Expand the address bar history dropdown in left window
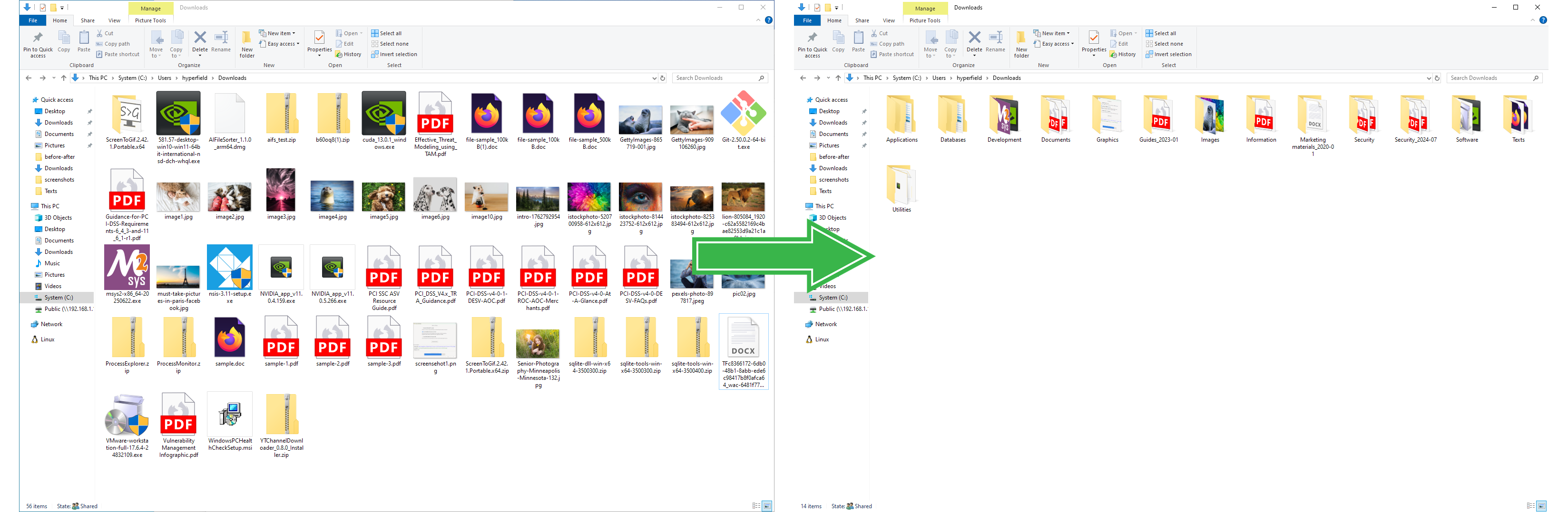 point(654,78)
